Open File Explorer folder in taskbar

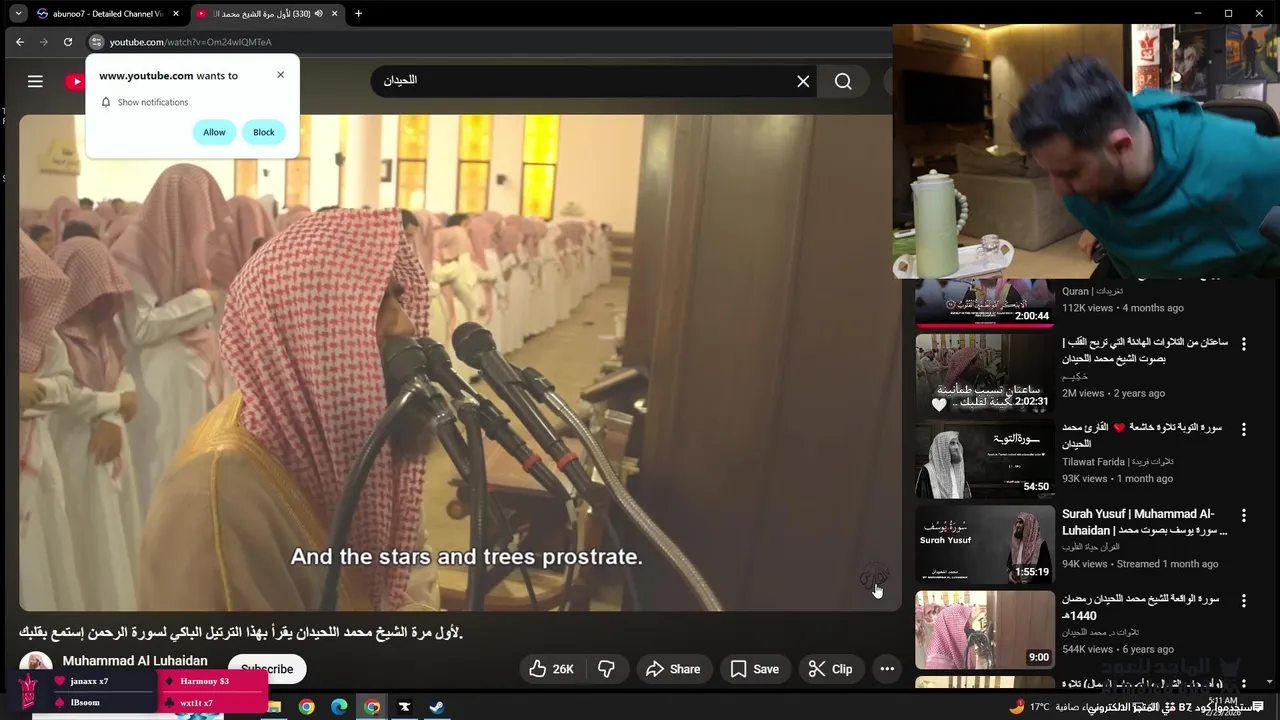click(x=274, y=707)
